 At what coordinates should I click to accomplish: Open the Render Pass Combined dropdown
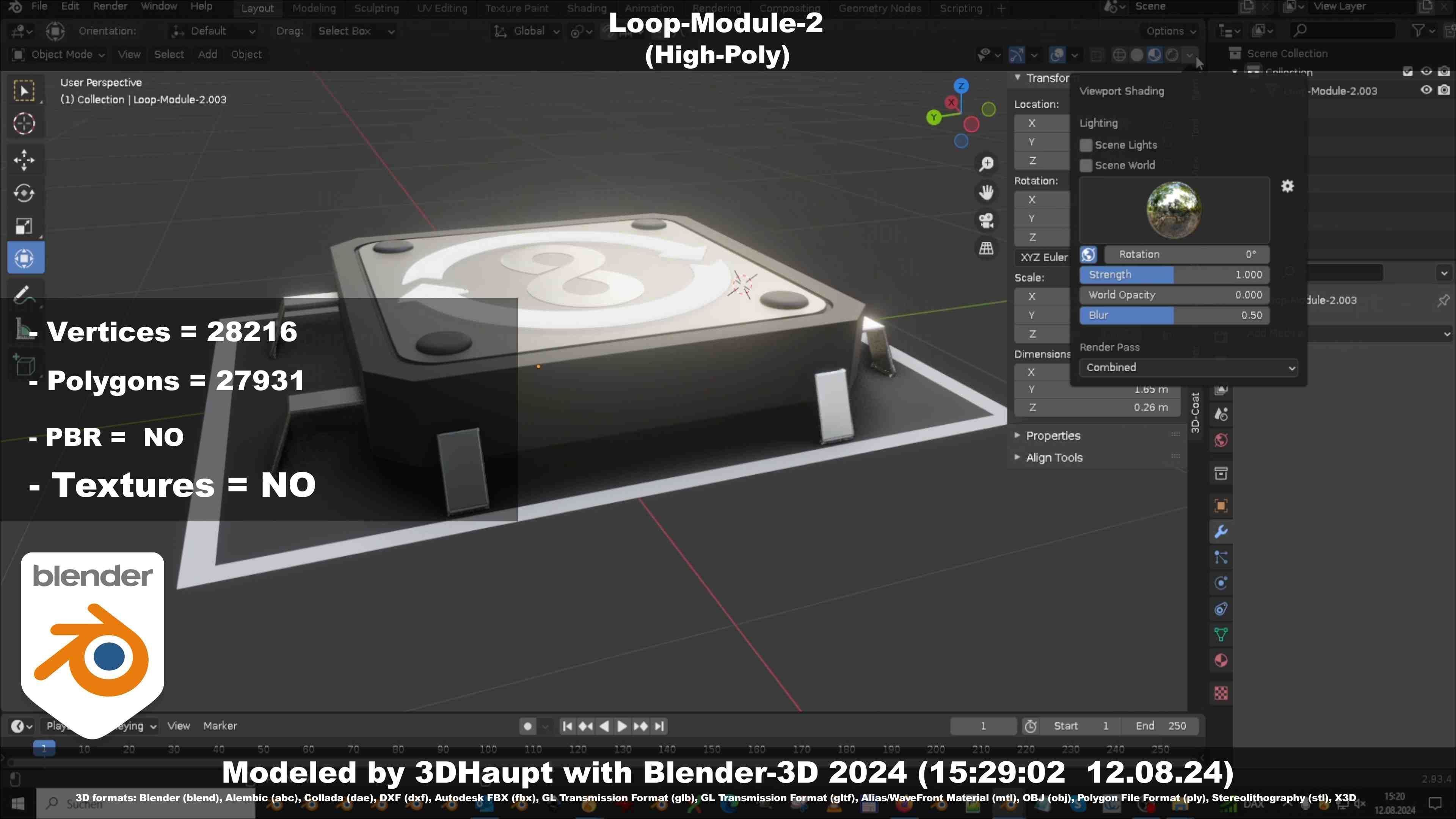click(x=1188, y=368)
